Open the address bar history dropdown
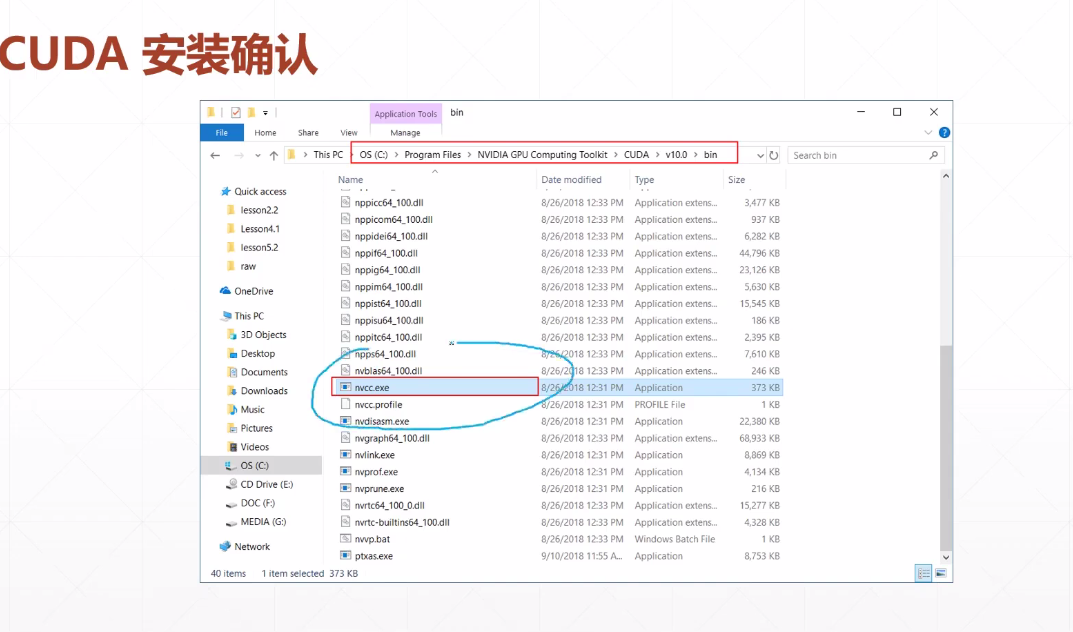Screen dimensions: 1073x632 click(760, 155)
